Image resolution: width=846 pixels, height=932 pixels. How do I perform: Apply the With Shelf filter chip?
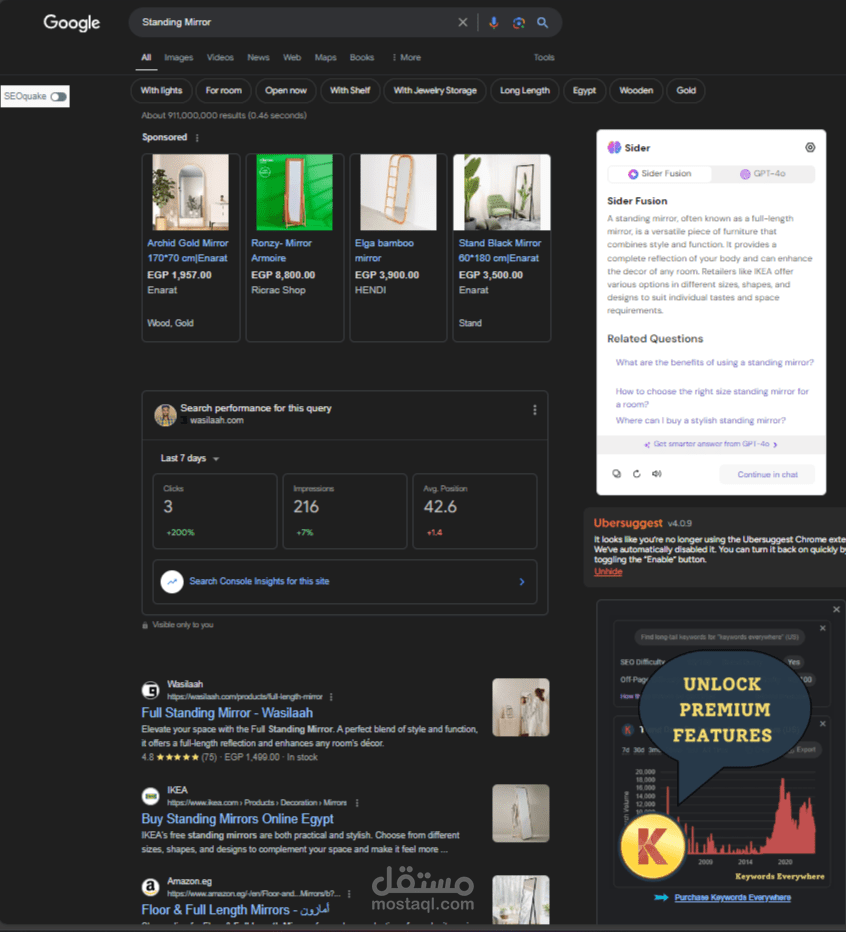tap(350, 90)
